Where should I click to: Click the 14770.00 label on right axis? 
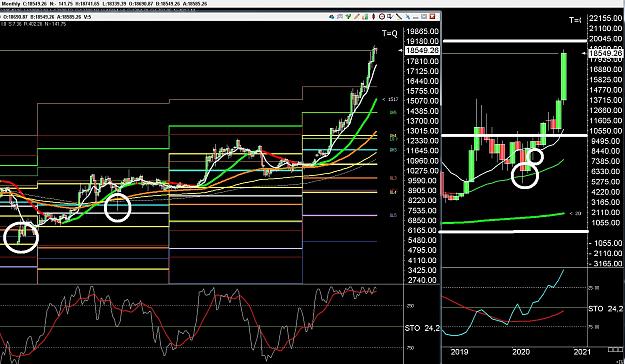pos(605,90)
